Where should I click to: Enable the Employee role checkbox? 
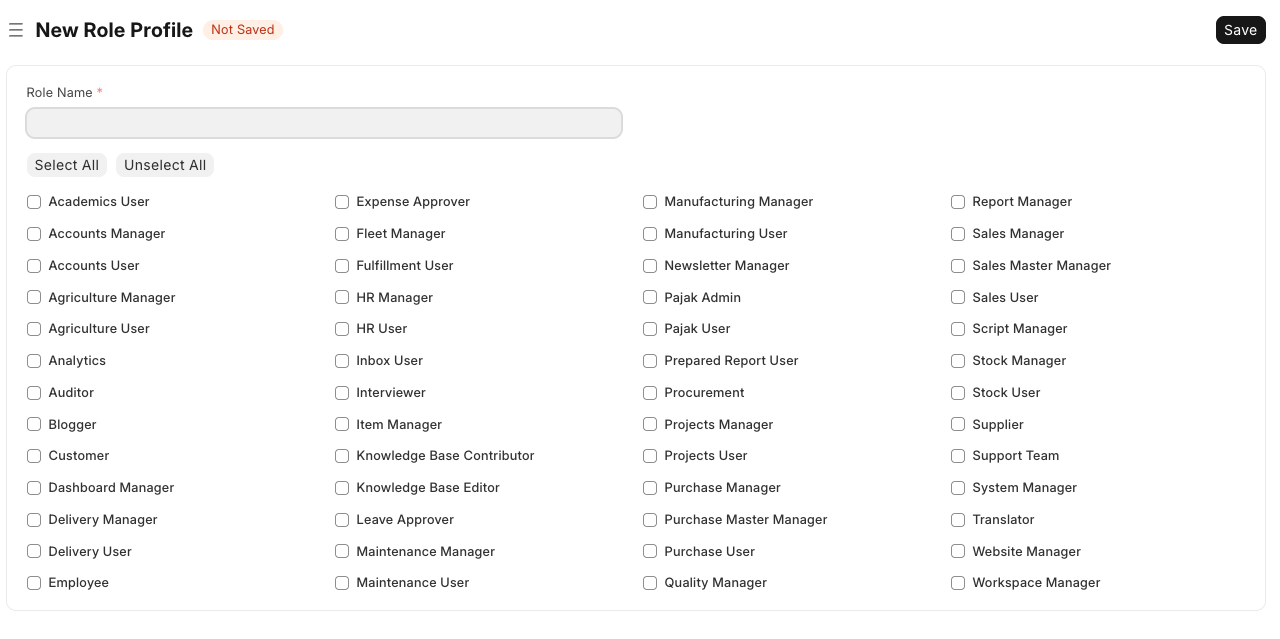[34, 583]
